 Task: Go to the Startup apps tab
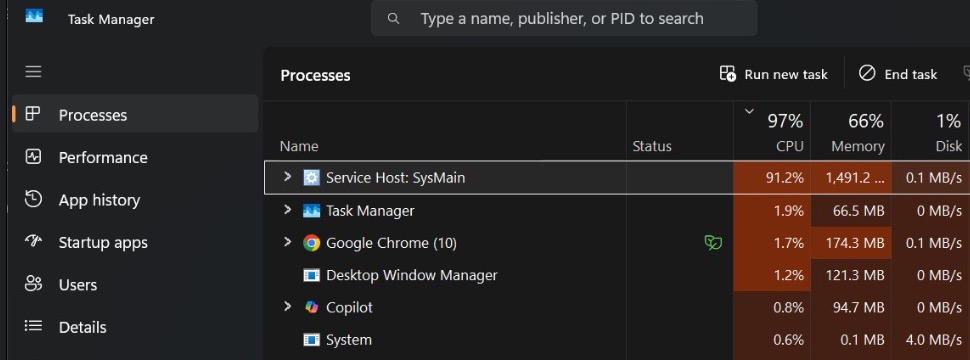pyautogui.click(x=135, y=241)
